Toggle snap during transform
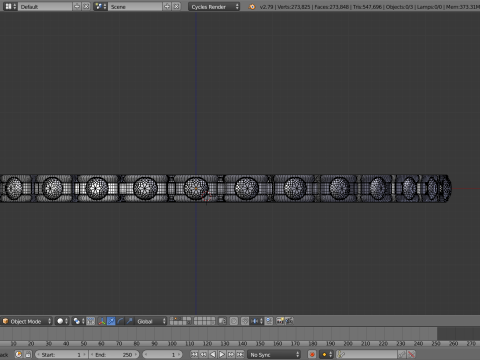 [245, 321]
